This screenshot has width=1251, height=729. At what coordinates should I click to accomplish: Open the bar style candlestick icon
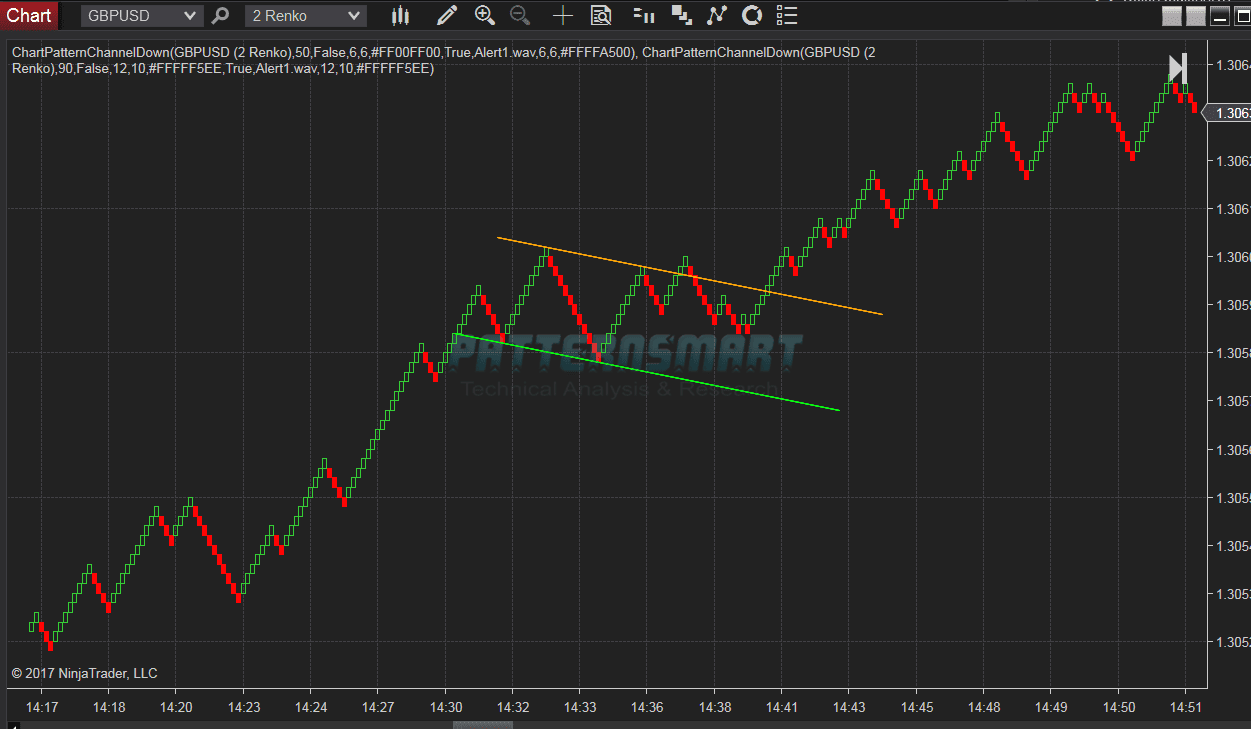tap(400, 15)
